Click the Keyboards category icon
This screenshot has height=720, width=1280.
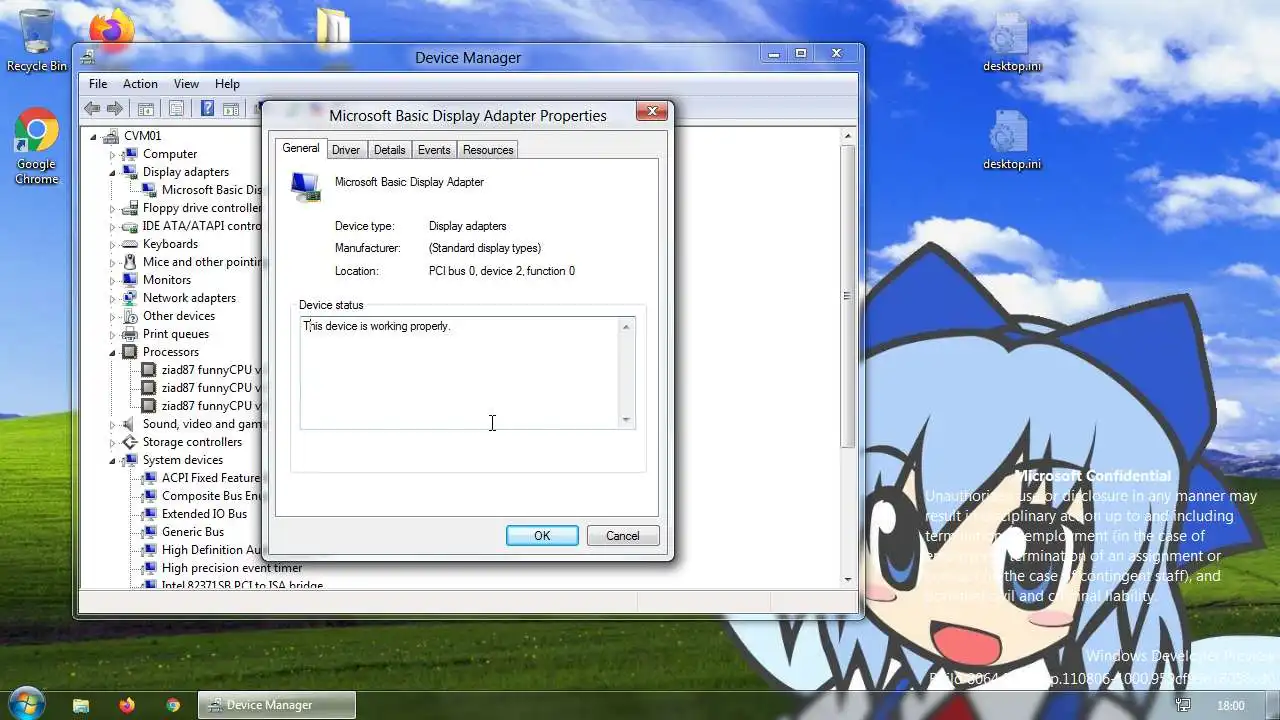tap(129, 244)
